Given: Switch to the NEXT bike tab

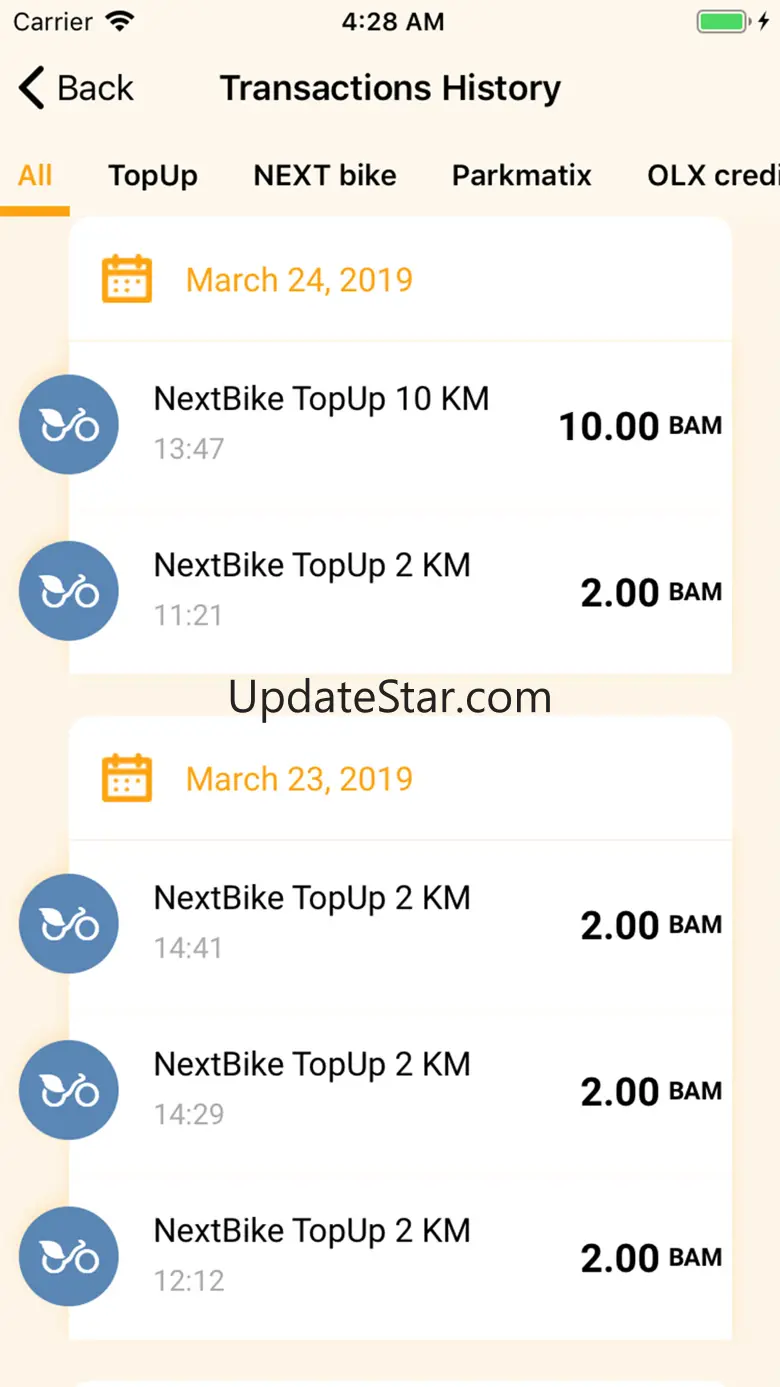Looking at the screenshot, I should pyautogui.click(x=325, y=176).
